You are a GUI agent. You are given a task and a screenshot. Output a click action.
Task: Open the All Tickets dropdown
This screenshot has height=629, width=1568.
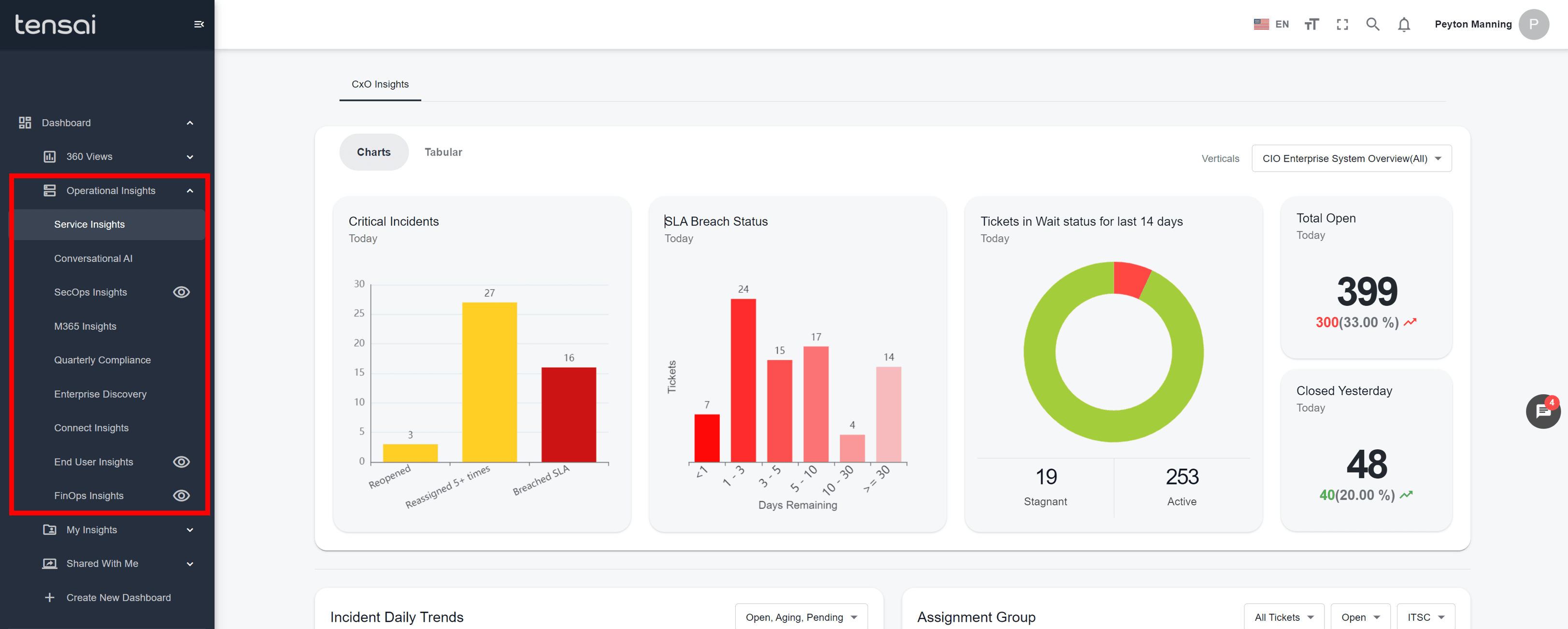tap(1284, 616)
